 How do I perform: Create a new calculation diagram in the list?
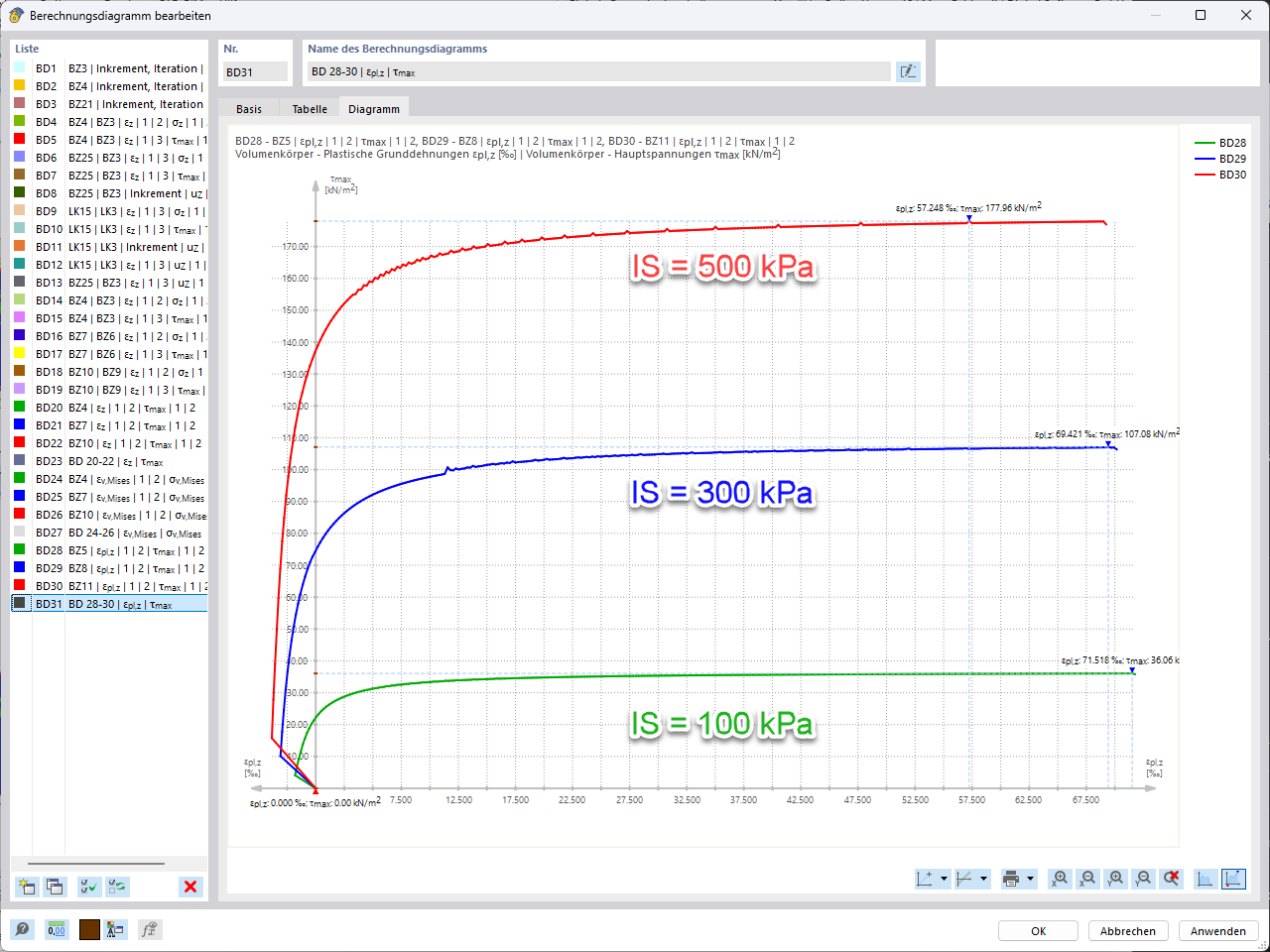click(x=27, y=887)
